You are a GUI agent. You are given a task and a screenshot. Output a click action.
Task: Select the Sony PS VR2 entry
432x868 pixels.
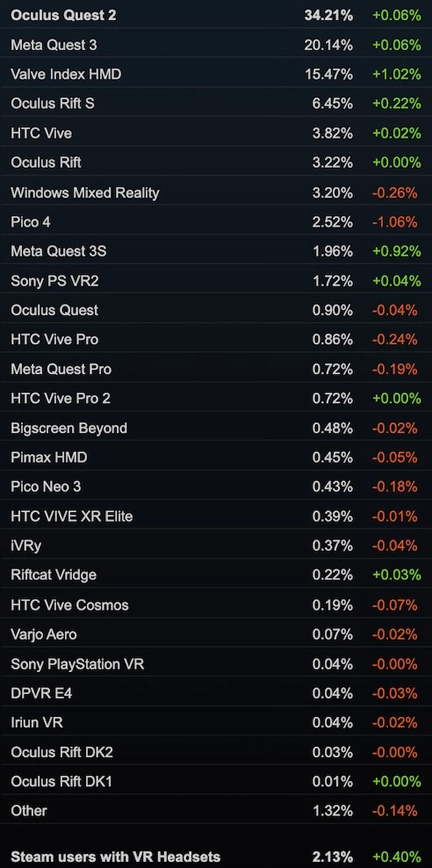click(x=216, y=281)
